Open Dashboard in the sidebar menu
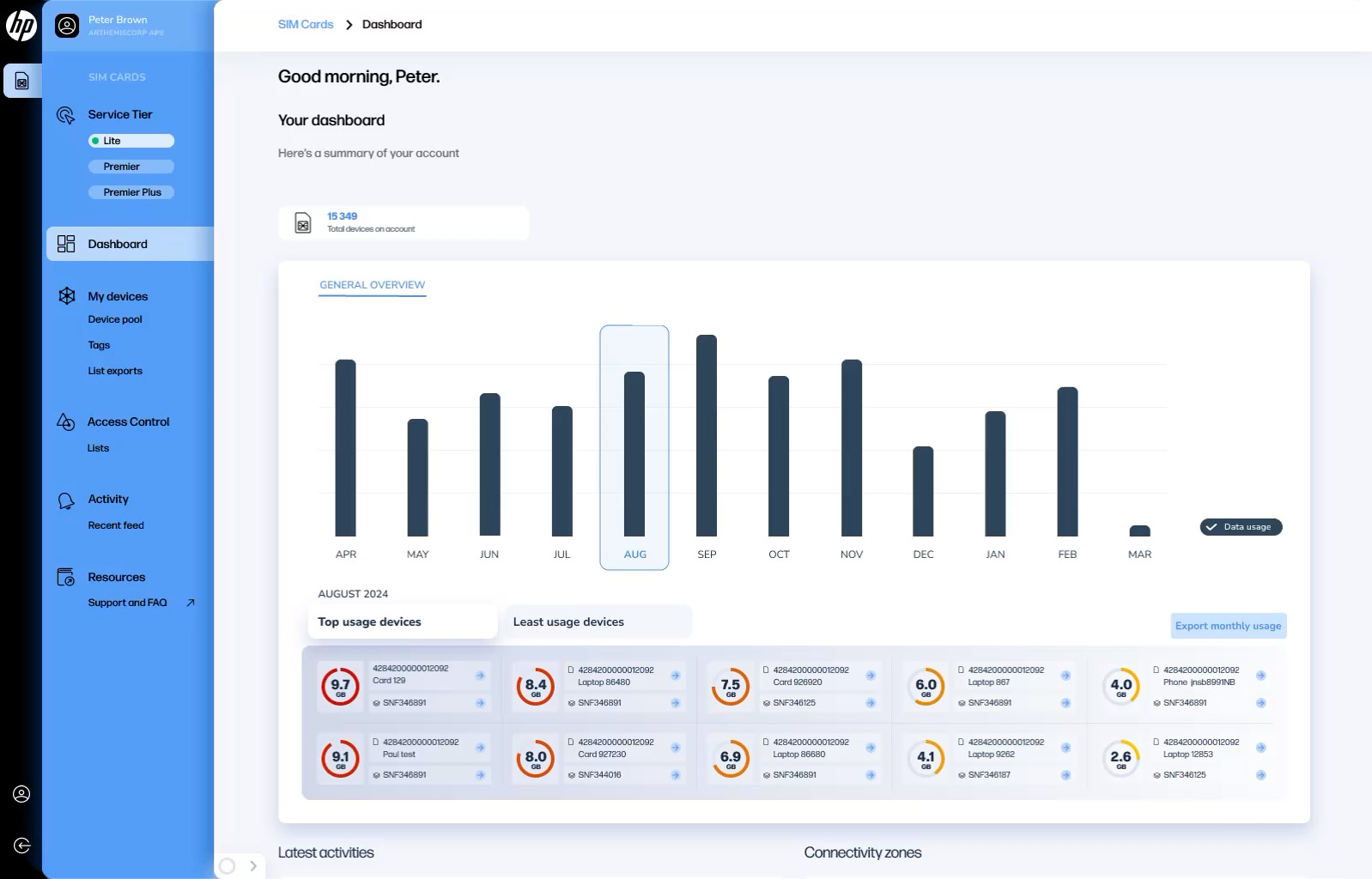 [118, 244]
